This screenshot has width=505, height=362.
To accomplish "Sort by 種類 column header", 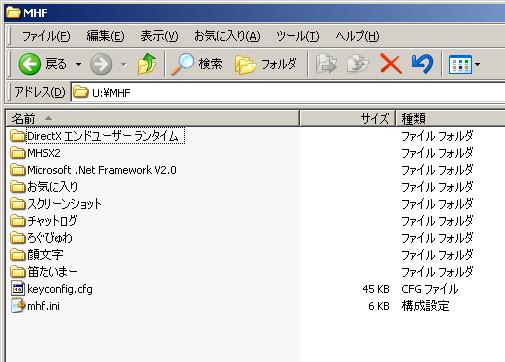I will (x=450, y=118).
